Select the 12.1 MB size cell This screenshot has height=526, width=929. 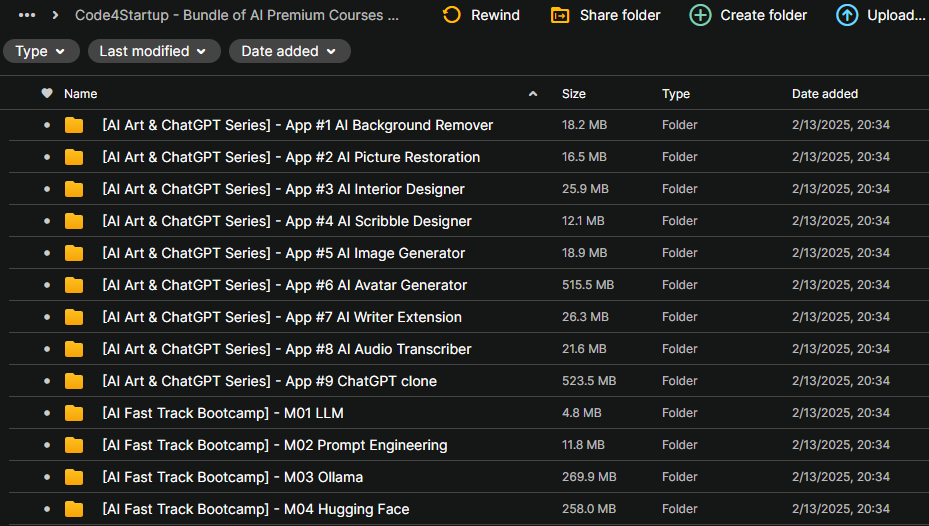coord(583,221)
